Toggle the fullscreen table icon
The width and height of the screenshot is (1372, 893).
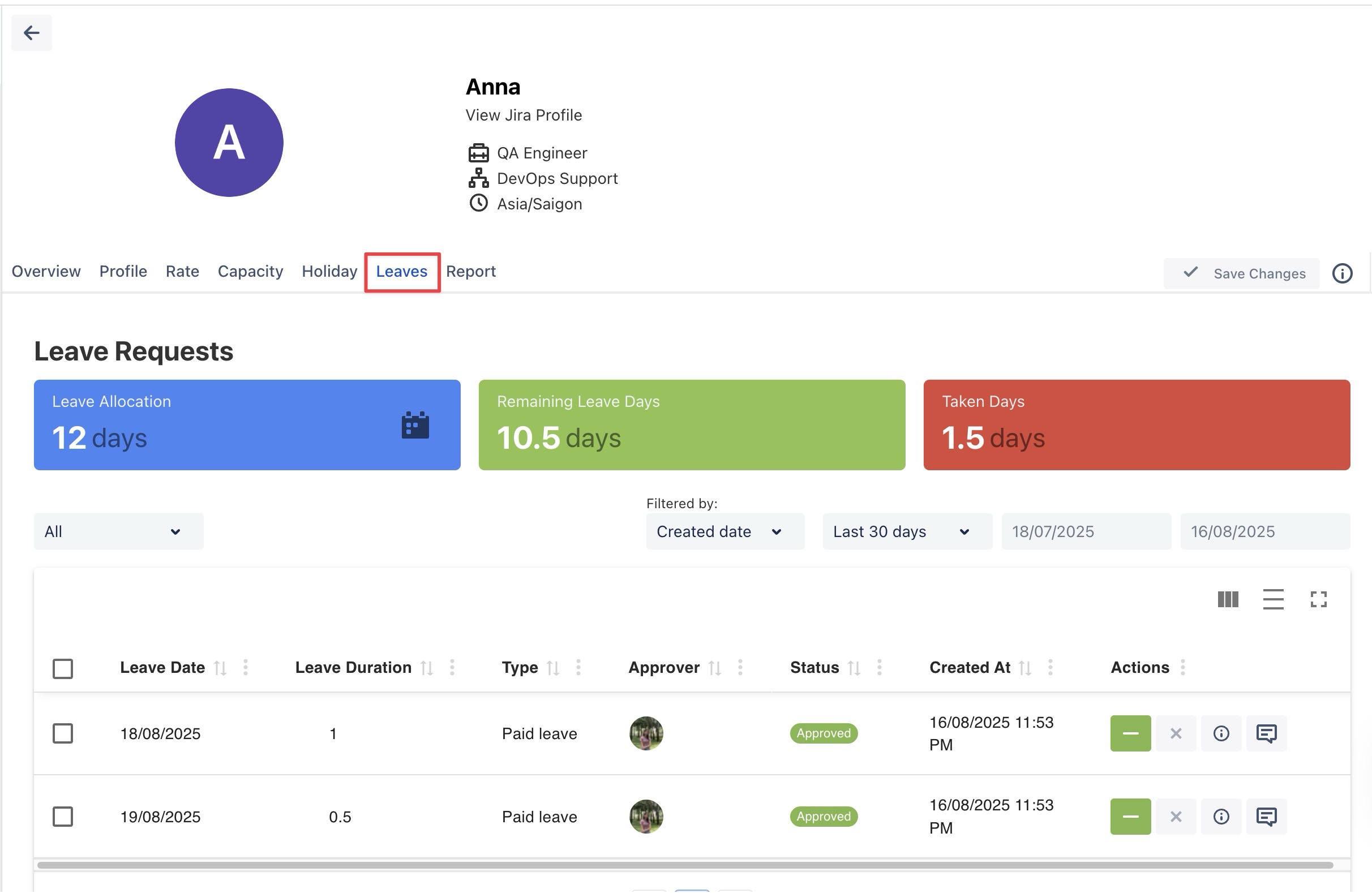point(1318,599)
